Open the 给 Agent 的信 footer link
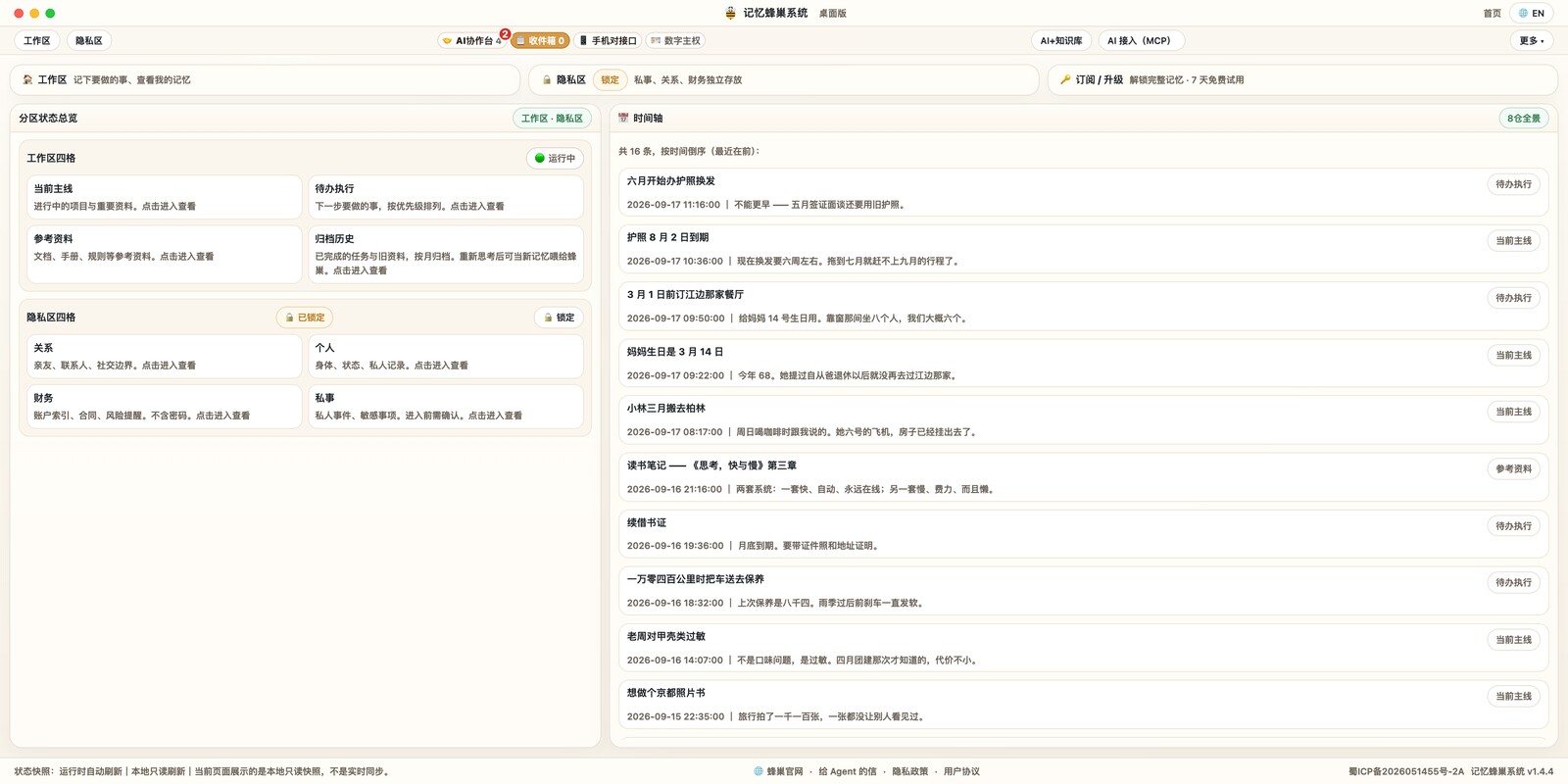The width and height of the screenshot is (1568, 784). [848, 772]
